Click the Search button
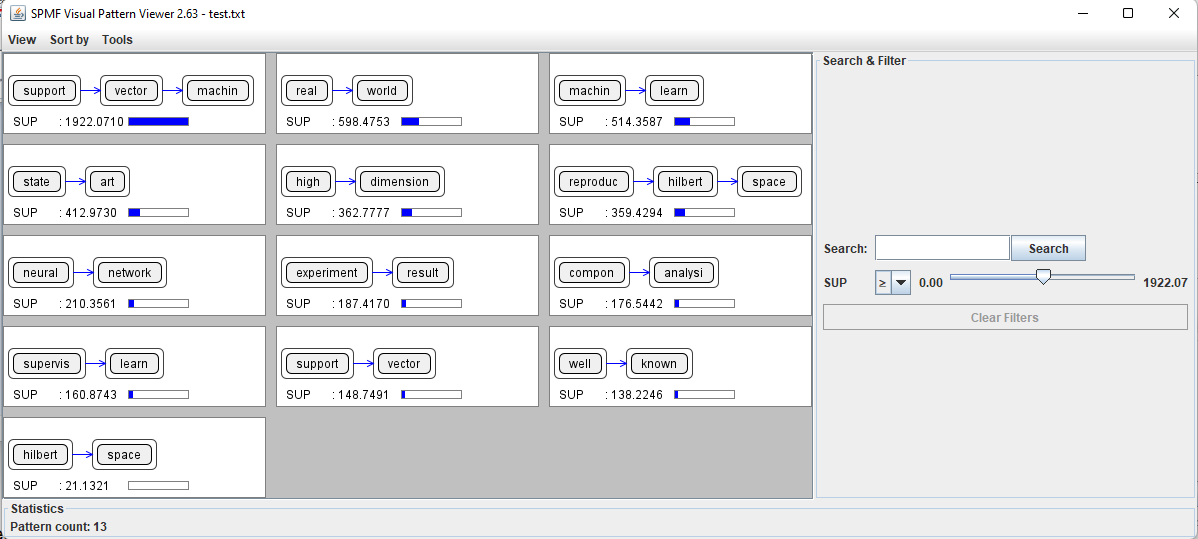The width and height of the screenshot is (1198, 539). click(x=1048, y=248)
